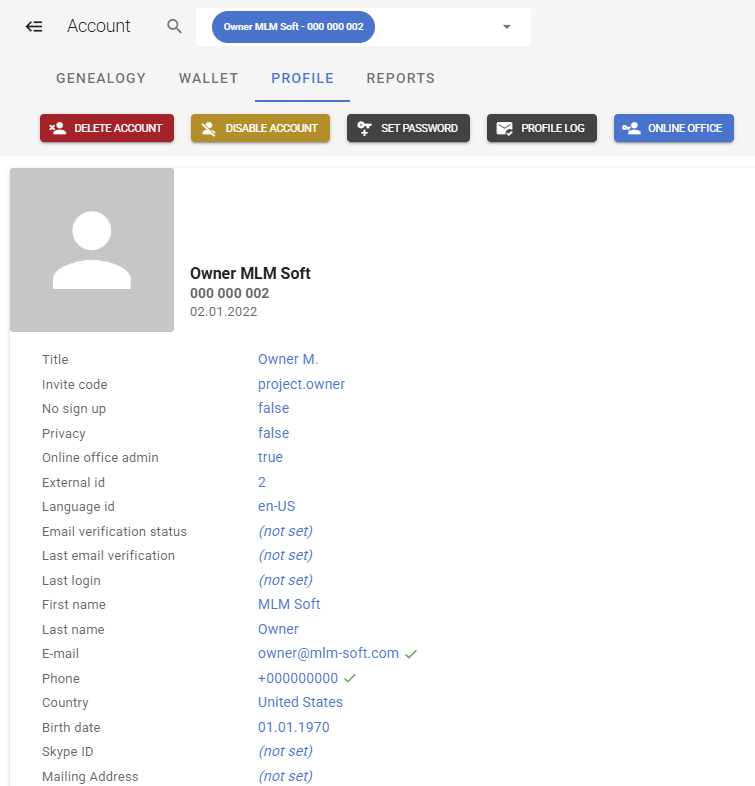The height and width of the screenshot is (786, 755).
Task: Toggle the Online office admin true value
Action: tap(270, 457)
